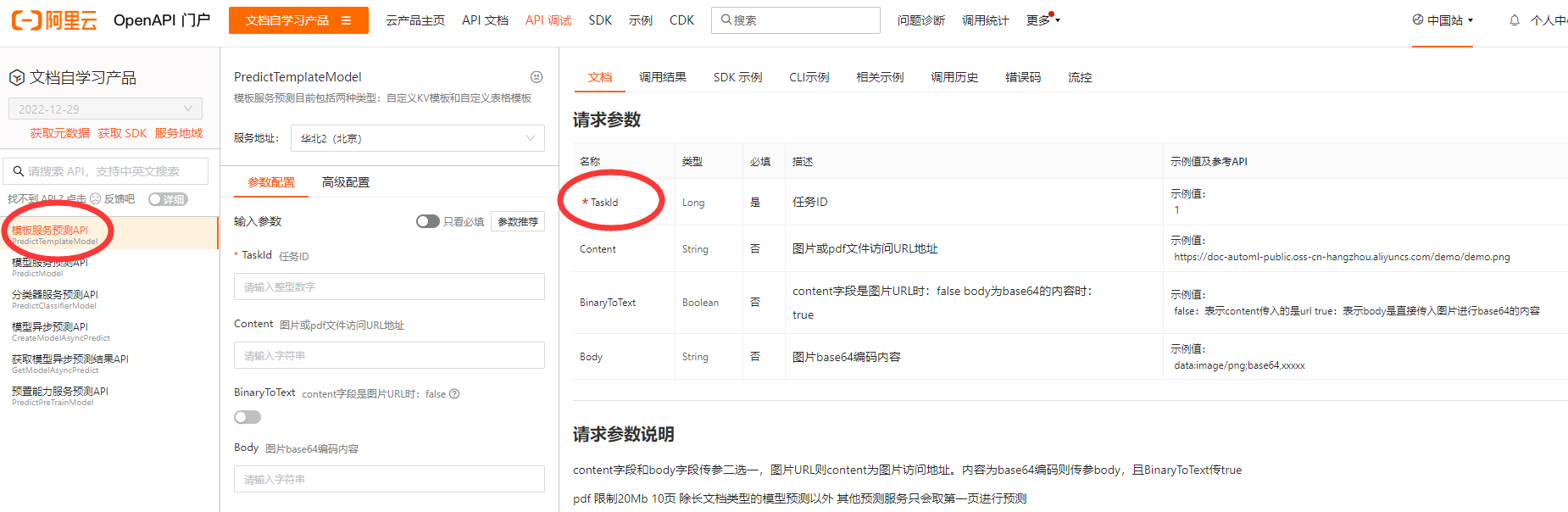Viewport: 1568px width, 512px height.
Task: Open the 错误码 tab
Action: pyautogui.click(x=1023, y=77)
